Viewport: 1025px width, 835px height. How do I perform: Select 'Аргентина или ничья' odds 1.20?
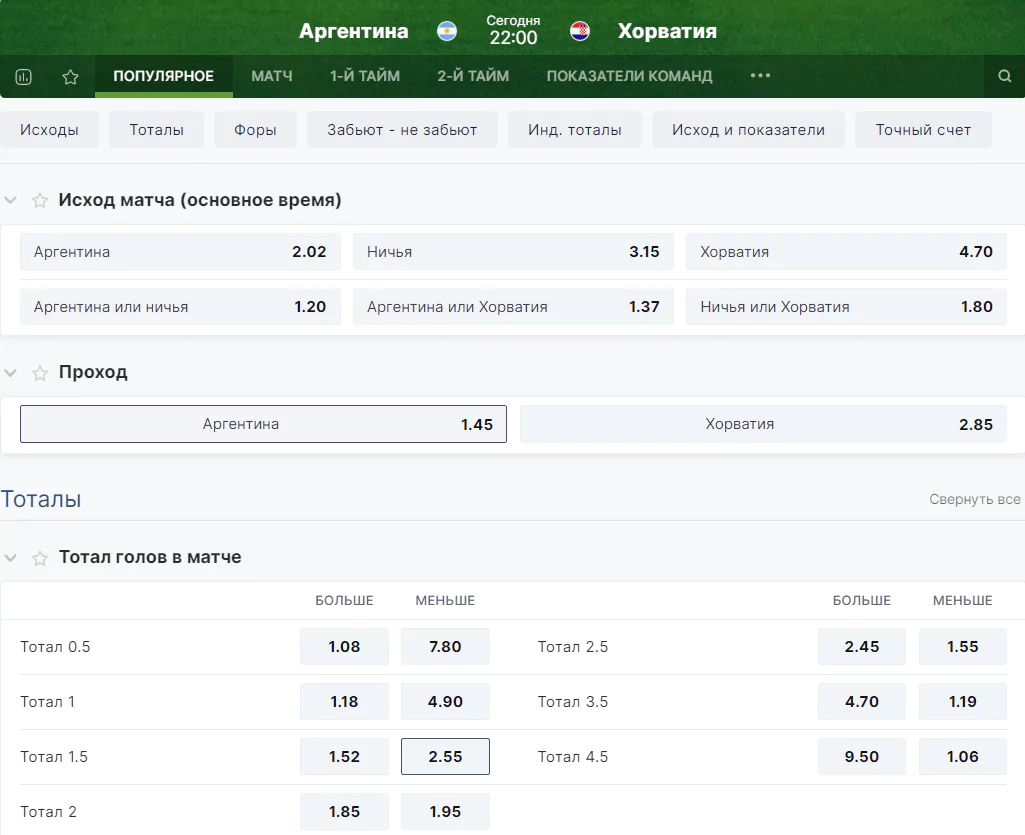click(x=180, y=307)
